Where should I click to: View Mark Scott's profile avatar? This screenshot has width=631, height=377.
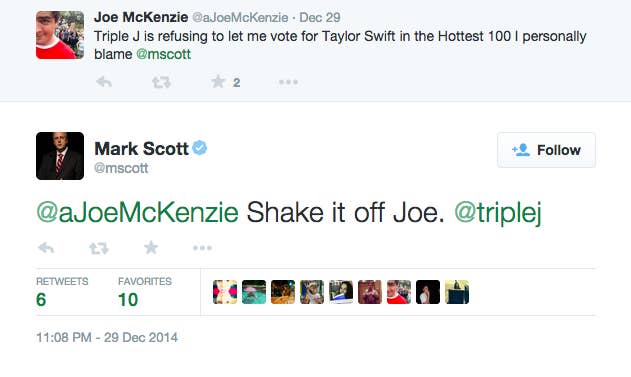pos(60,156)
